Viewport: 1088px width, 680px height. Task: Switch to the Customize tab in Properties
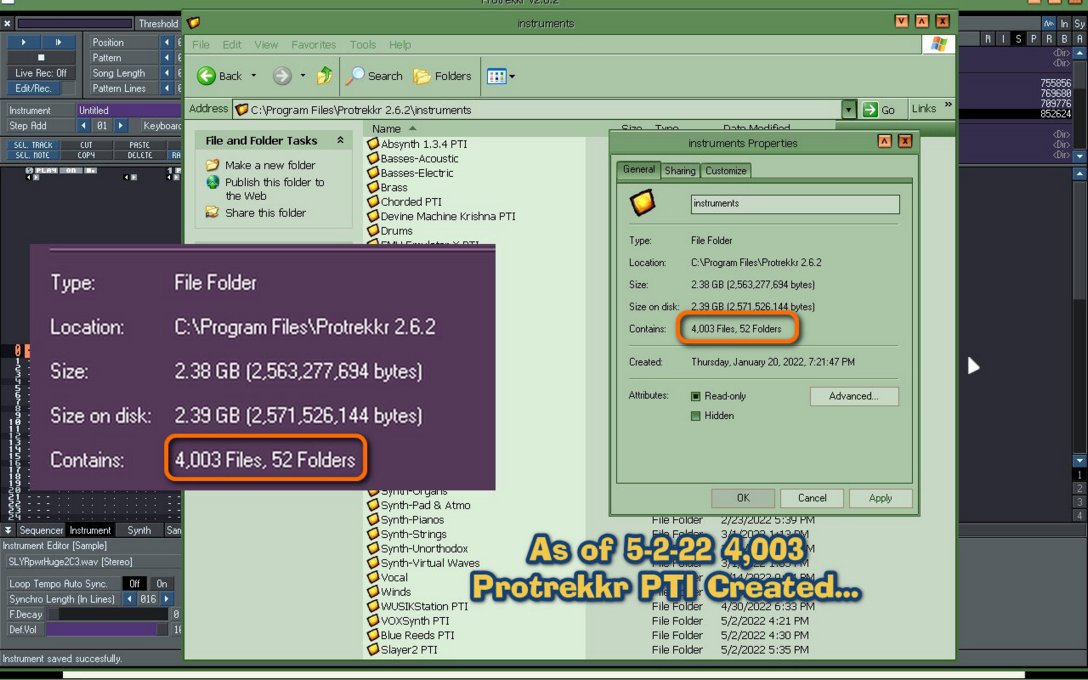click(726, 171)
